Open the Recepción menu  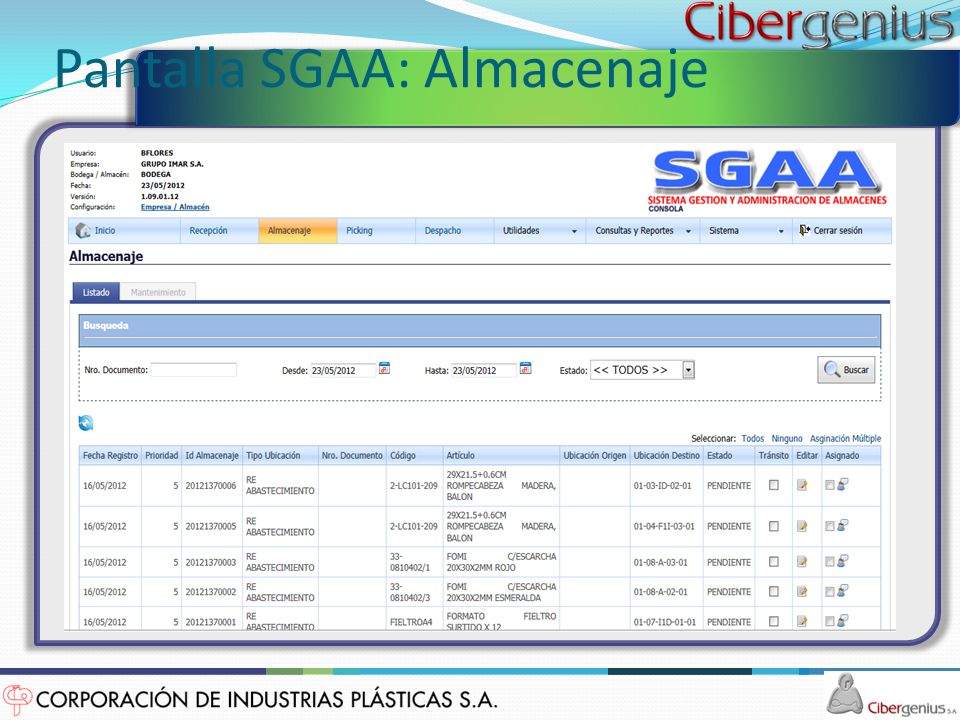coord(208,231)
